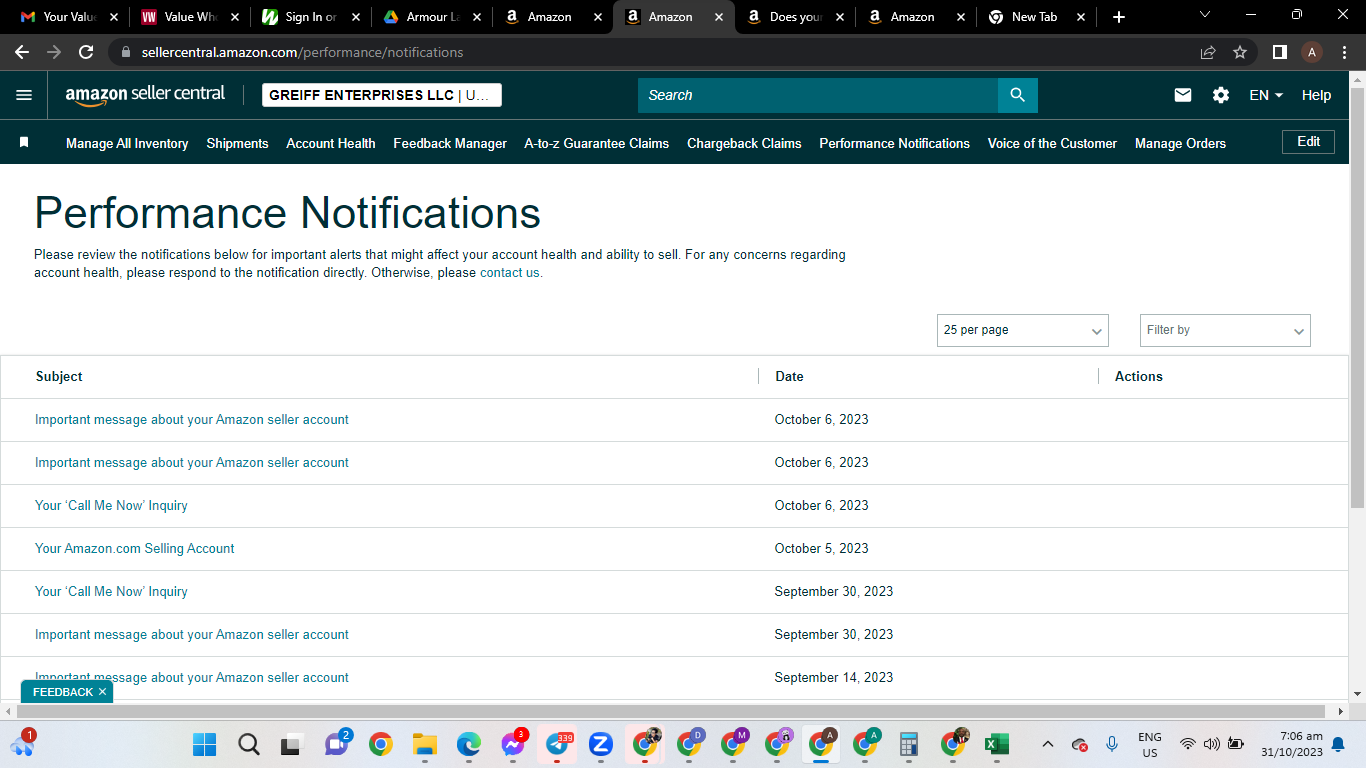Open the September 30 'Call Me Now' Inquiry
This screenshot has height=768, width=1366.
[111, 591]
